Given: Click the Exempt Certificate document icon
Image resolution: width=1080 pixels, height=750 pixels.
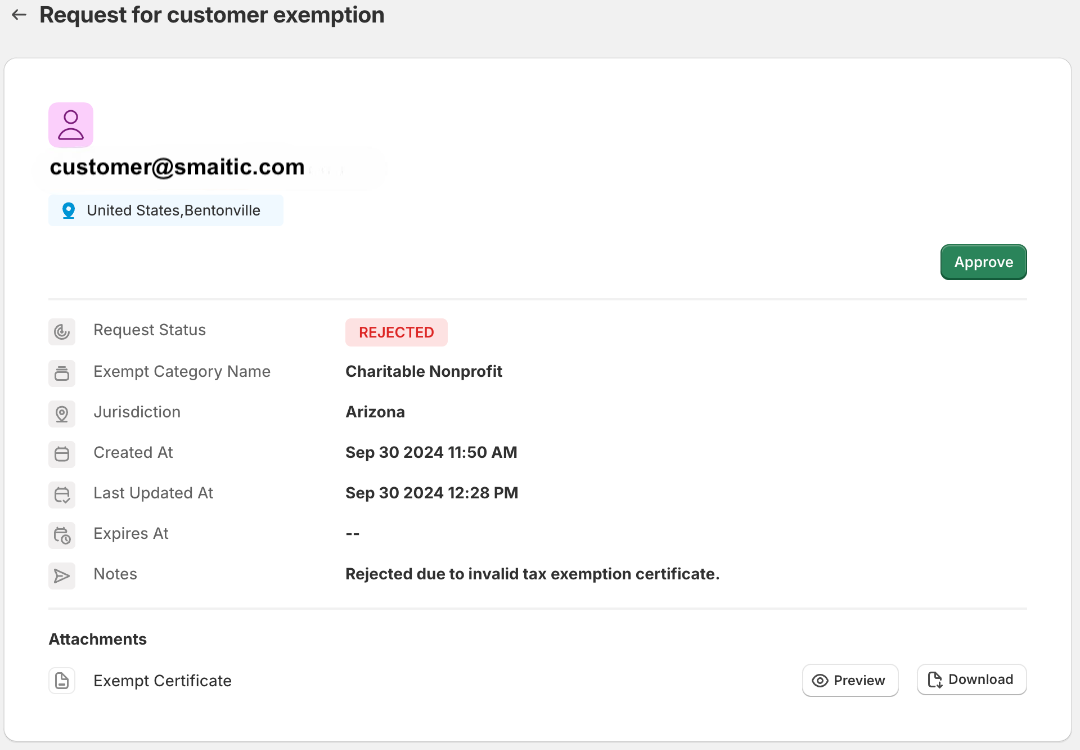Looking at the screenshot, I should tap(62, 680).
